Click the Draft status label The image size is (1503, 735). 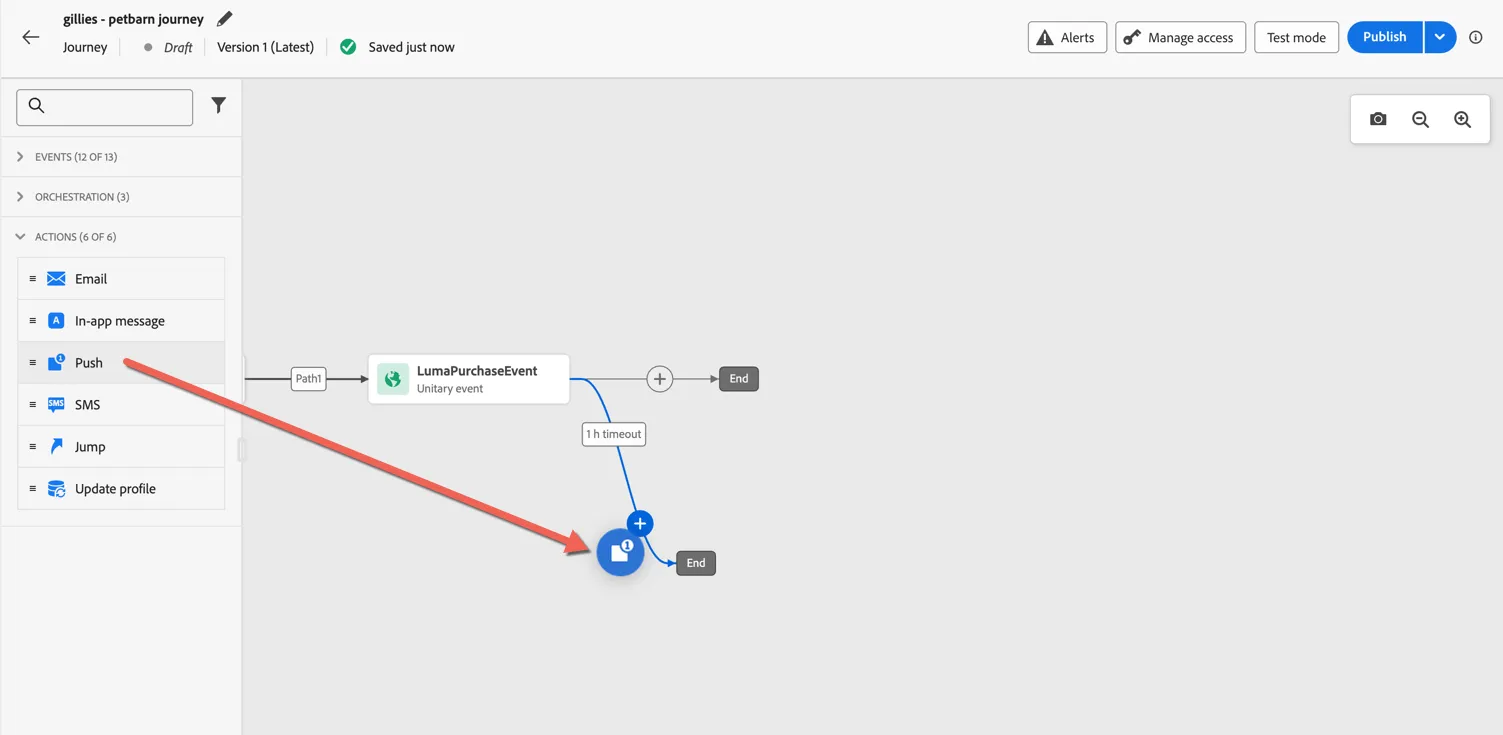click(x=178, y=47)
